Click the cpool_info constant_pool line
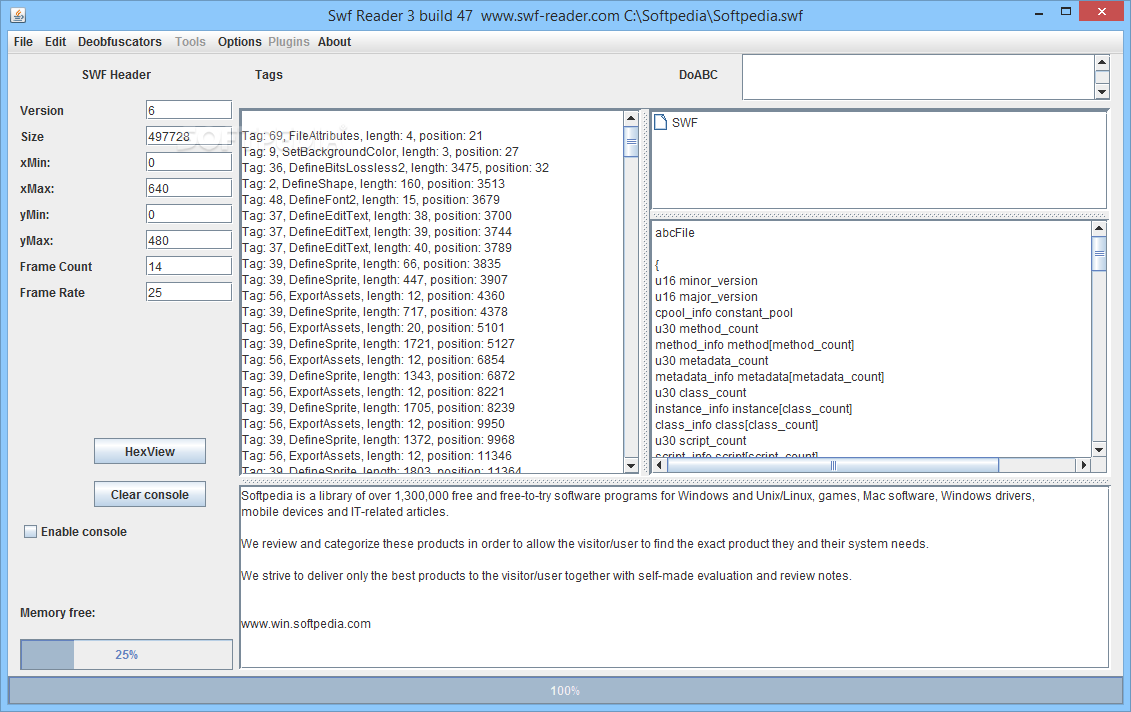 pos(723,312)
